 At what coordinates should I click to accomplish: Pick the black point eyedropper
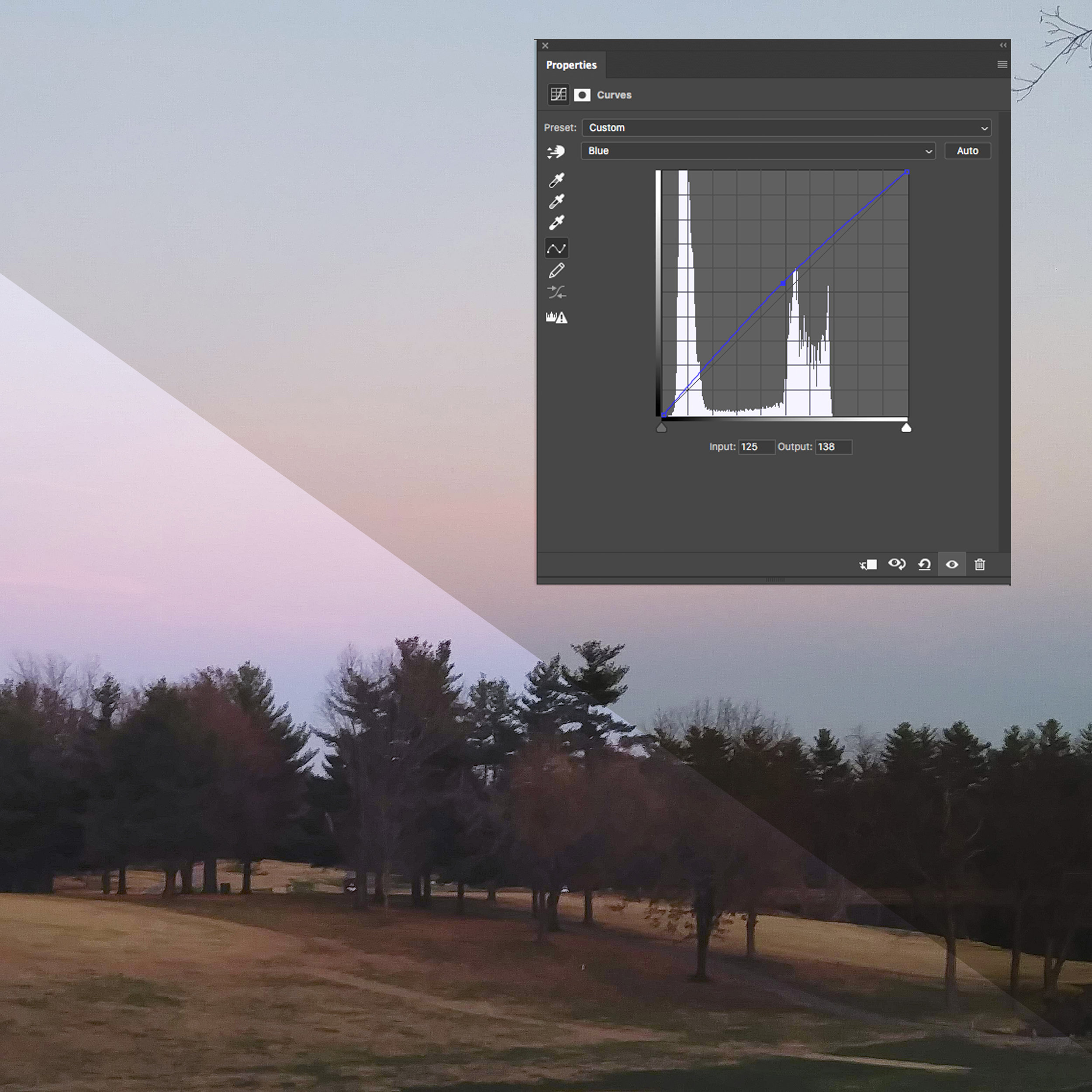(556, 180)
